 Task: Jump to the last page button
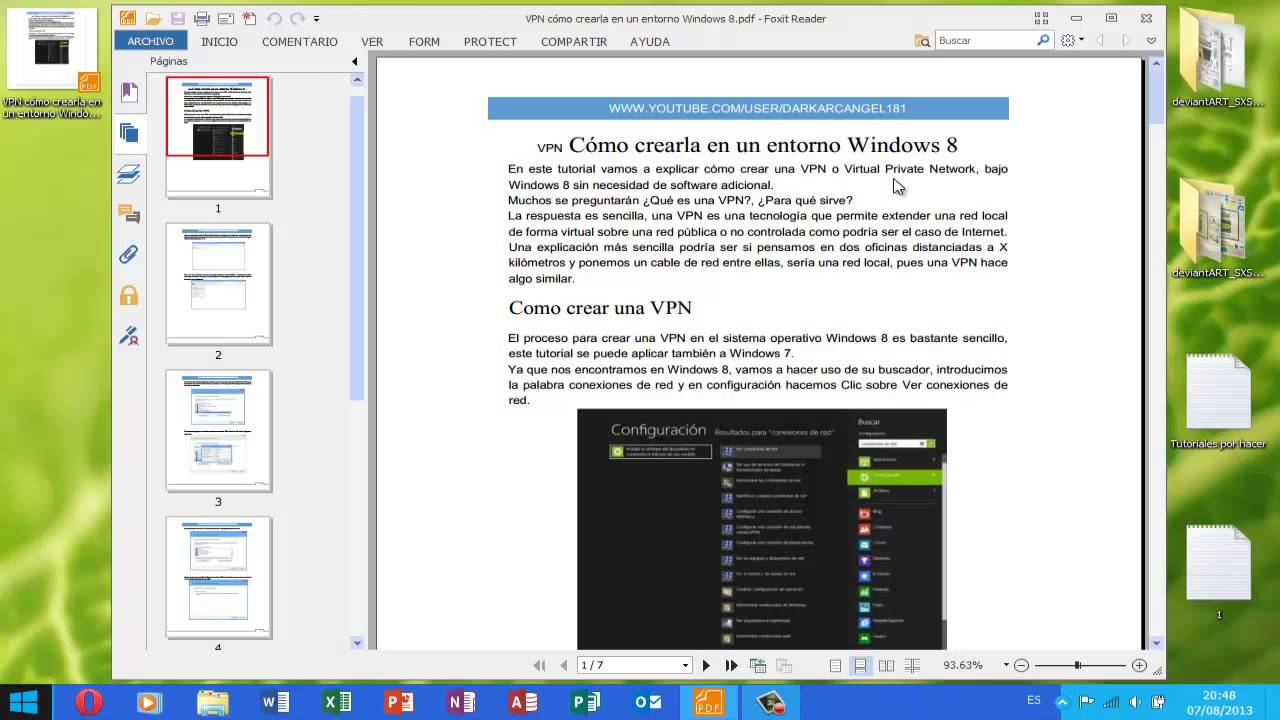[731, 665]
